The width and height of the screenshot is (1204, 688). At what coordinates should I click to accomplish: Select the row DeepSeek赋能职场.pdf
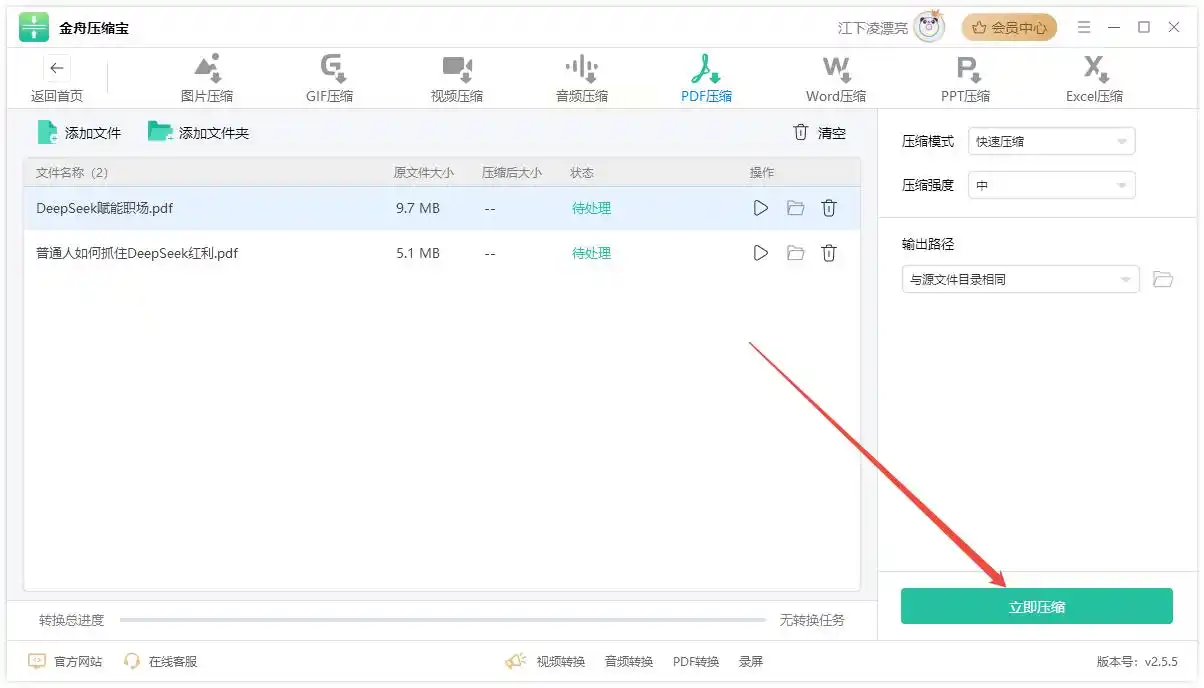[x=441, y=208]
